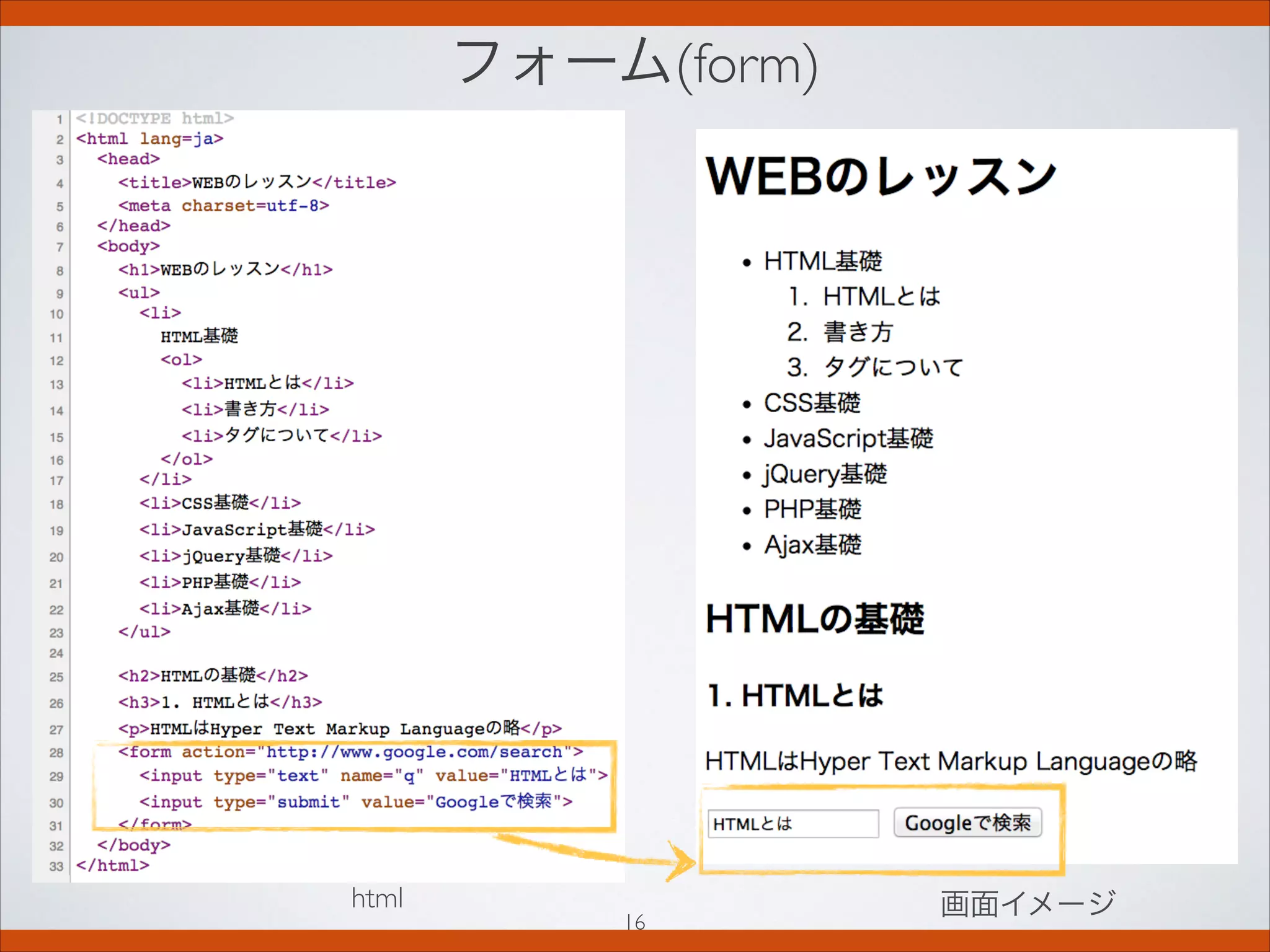Screen dimensions: 1270x952
Task: Click the 'HTMLとは' text input field
Action: (x=793, y=824)
